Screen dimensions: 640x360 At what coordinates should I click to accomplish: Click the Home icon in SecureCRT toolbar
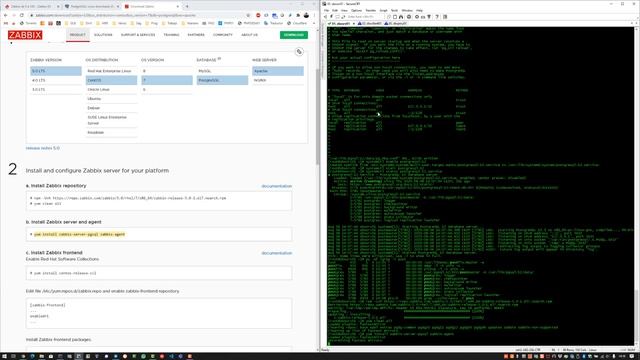point(401,17)
